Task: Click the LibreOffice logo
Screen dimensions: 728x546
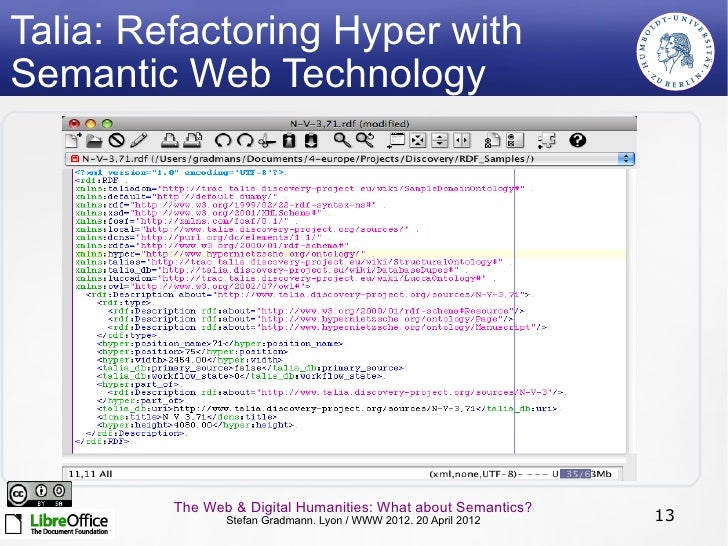Action: click(57, 525)
